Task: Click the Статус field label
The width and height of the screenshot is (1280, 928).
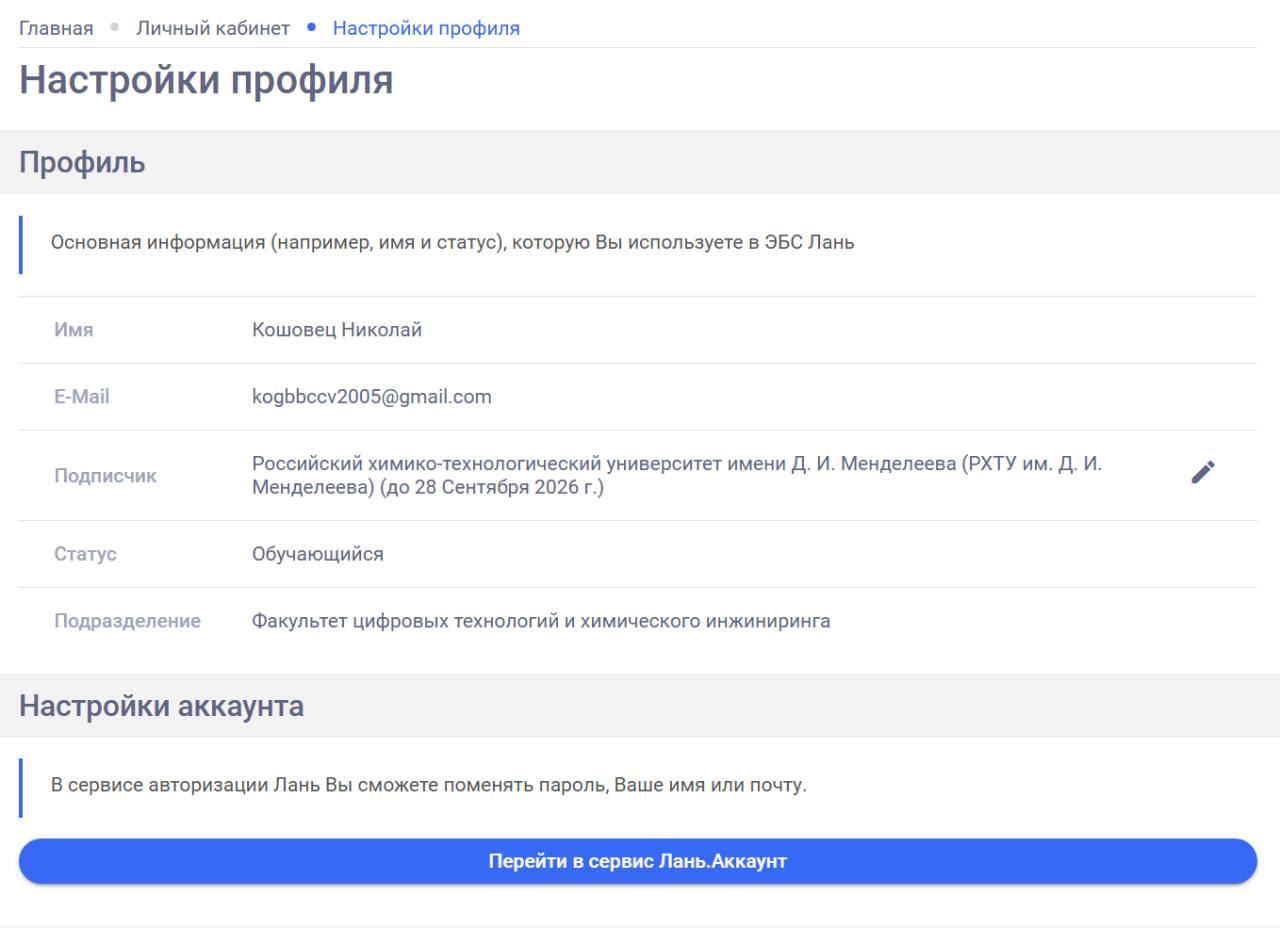Action: click(x=85, y=554)
